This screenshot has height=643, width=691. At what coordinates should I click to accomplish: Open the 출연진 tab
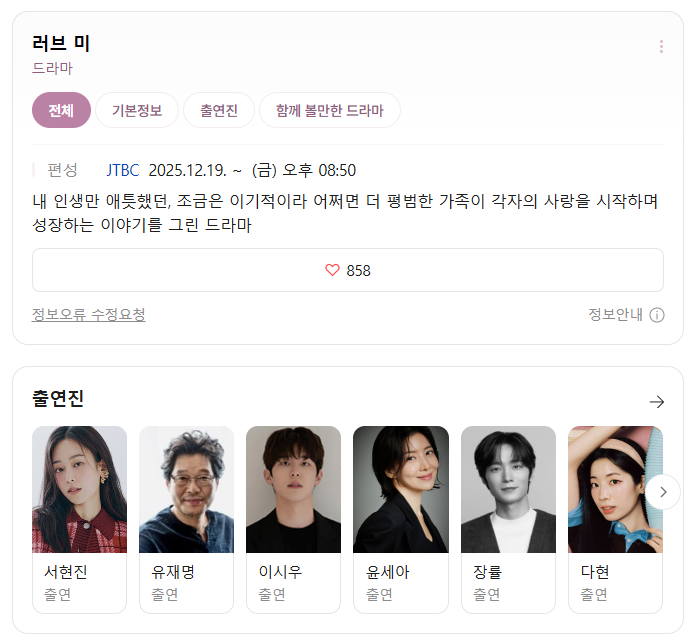click(x=219, y=110)
